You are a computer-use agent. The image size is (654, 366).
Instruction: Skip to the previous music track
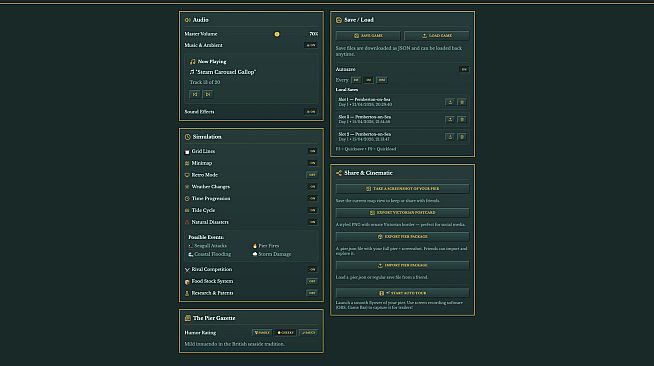(195, 94)
